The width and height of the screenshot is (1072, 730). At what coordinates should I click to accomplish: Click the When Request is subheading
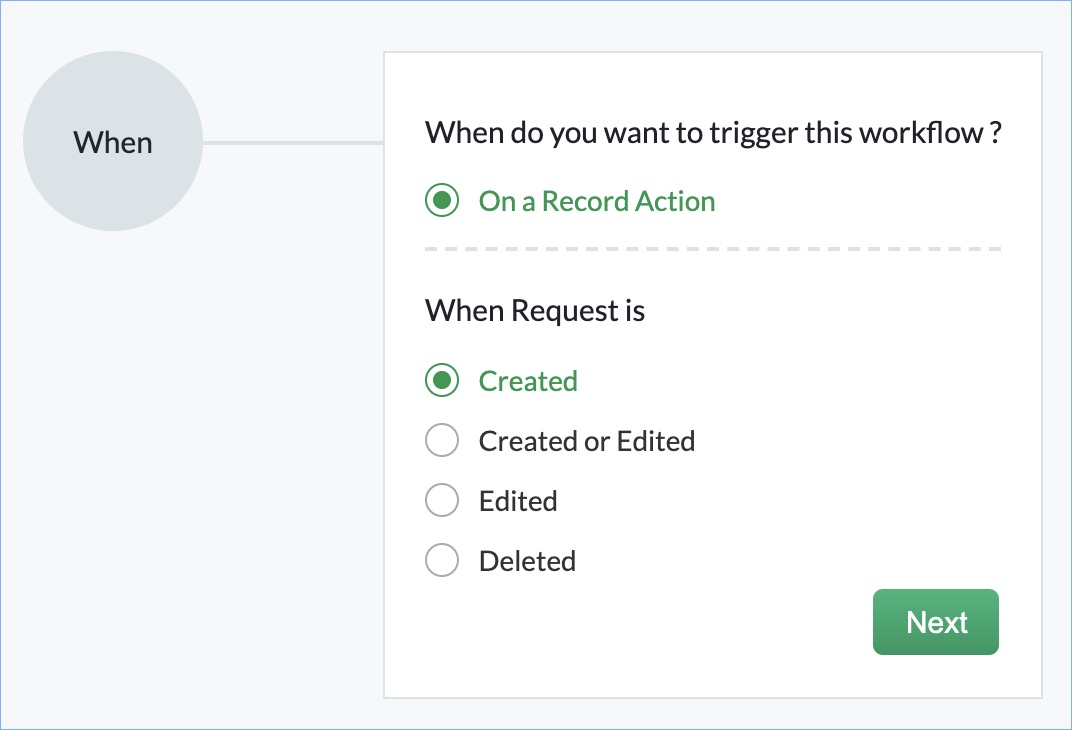pos(535,311)
